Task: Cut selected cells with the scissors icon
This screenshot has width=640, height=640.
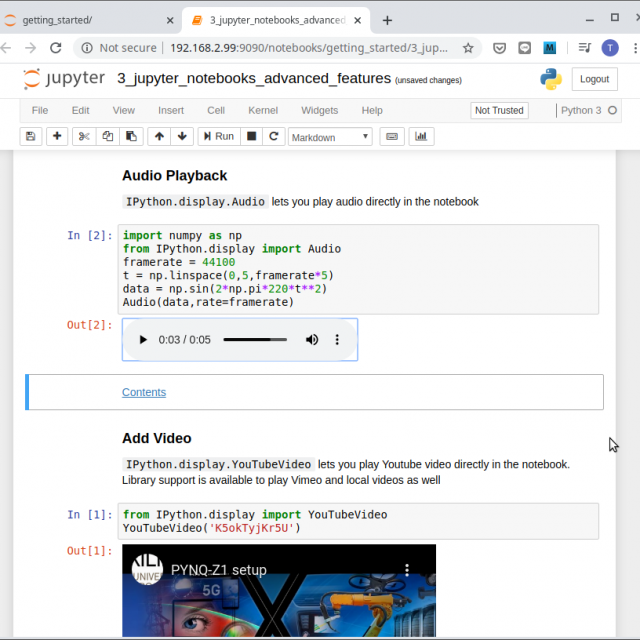Action: coord(84,136)
